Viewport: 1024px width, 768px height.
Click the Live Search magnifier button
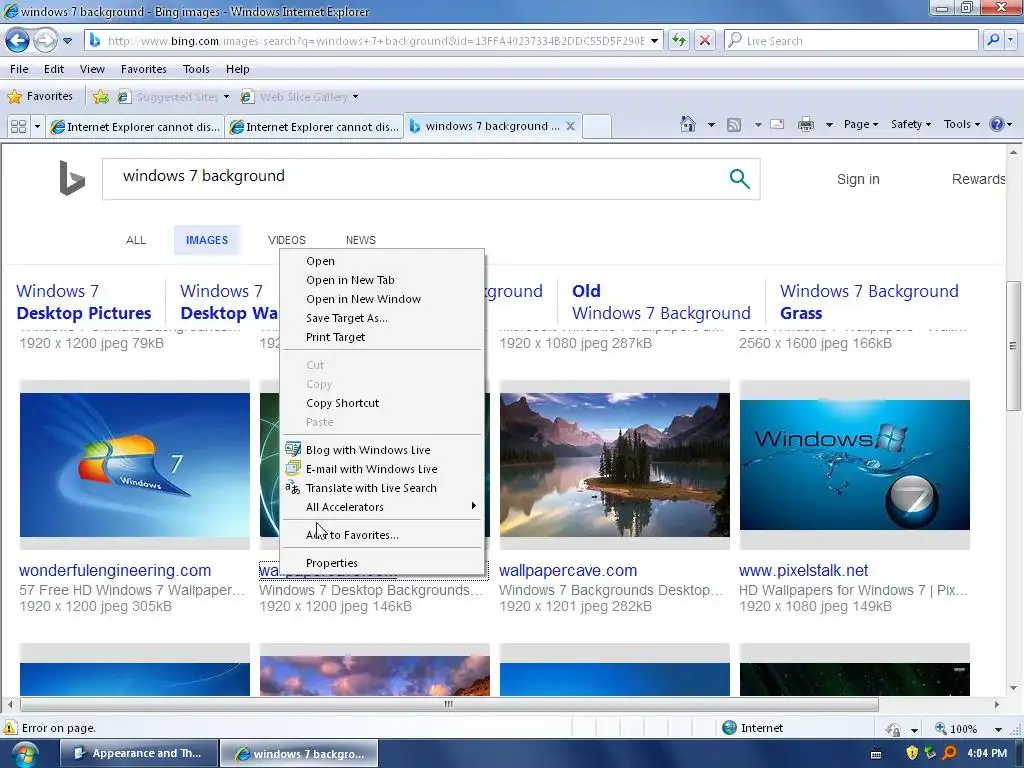(993, 40)
